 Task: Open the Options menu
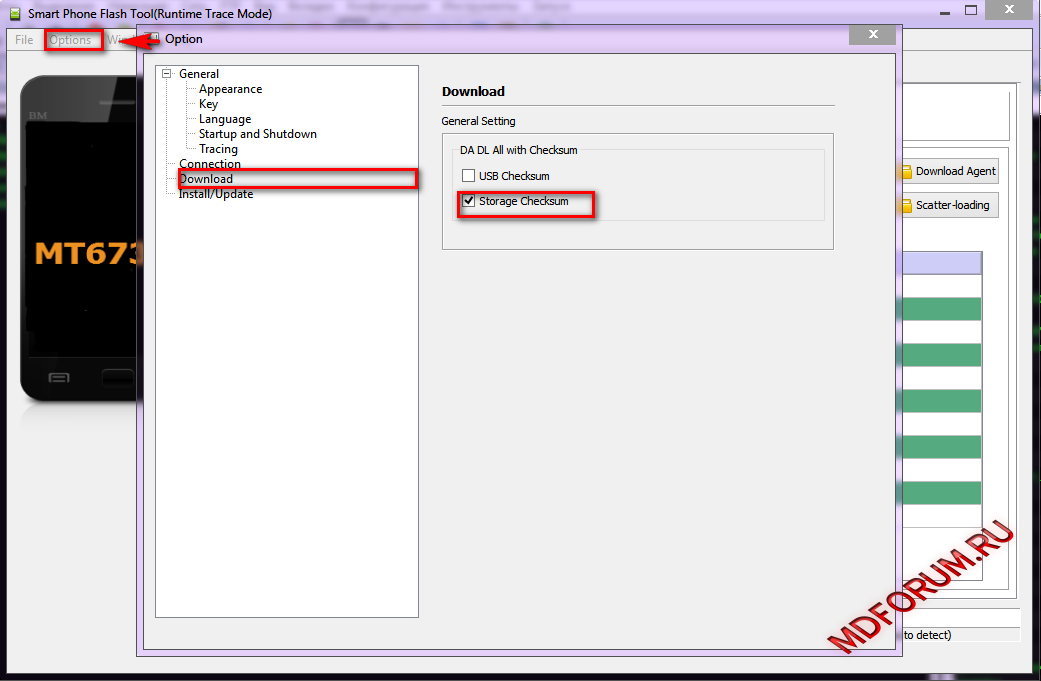click(x=71, y=40)
